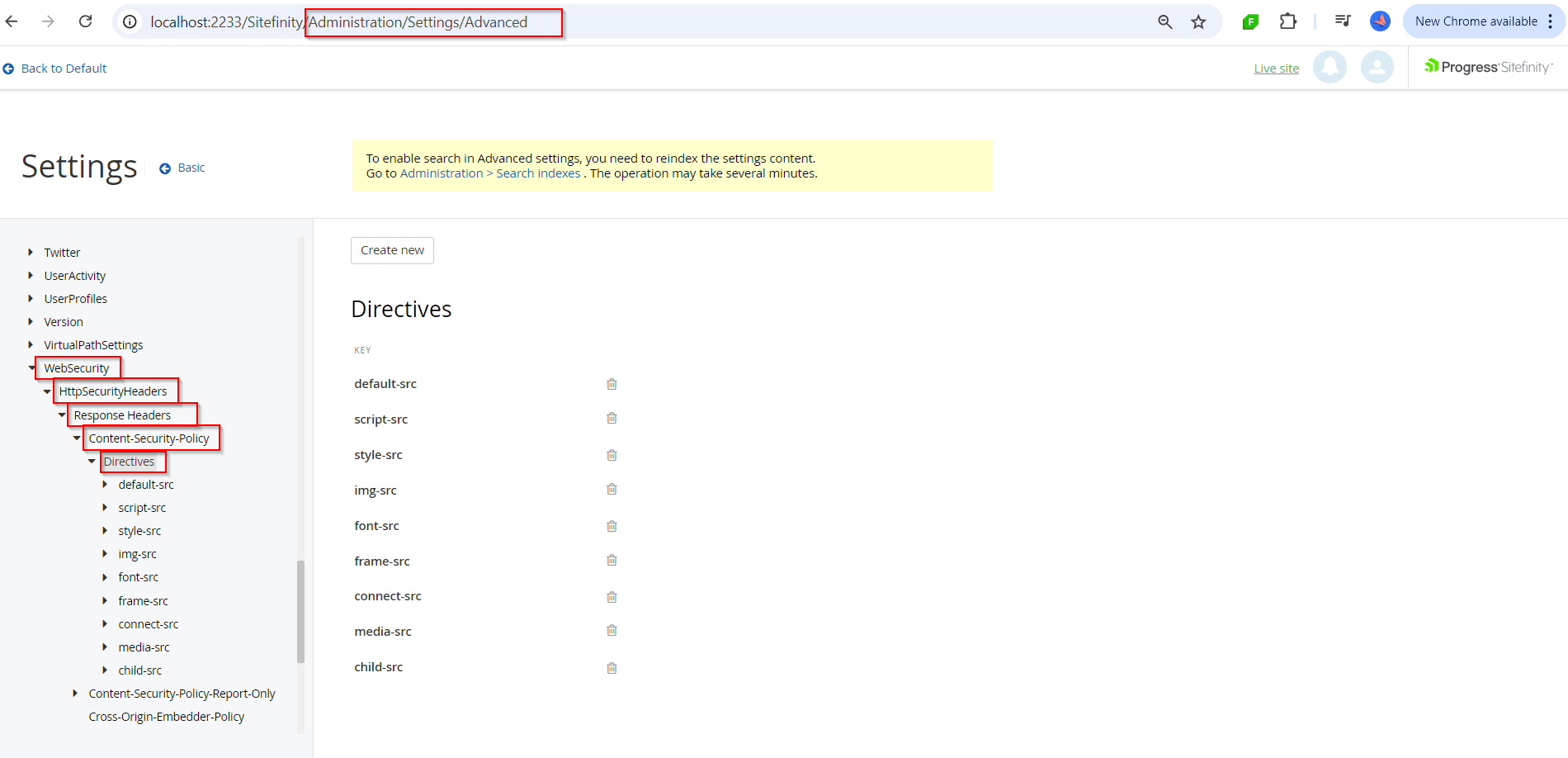Collapse the Response Headers node arrow
1568x758 pixels.
tap(62, 415)
